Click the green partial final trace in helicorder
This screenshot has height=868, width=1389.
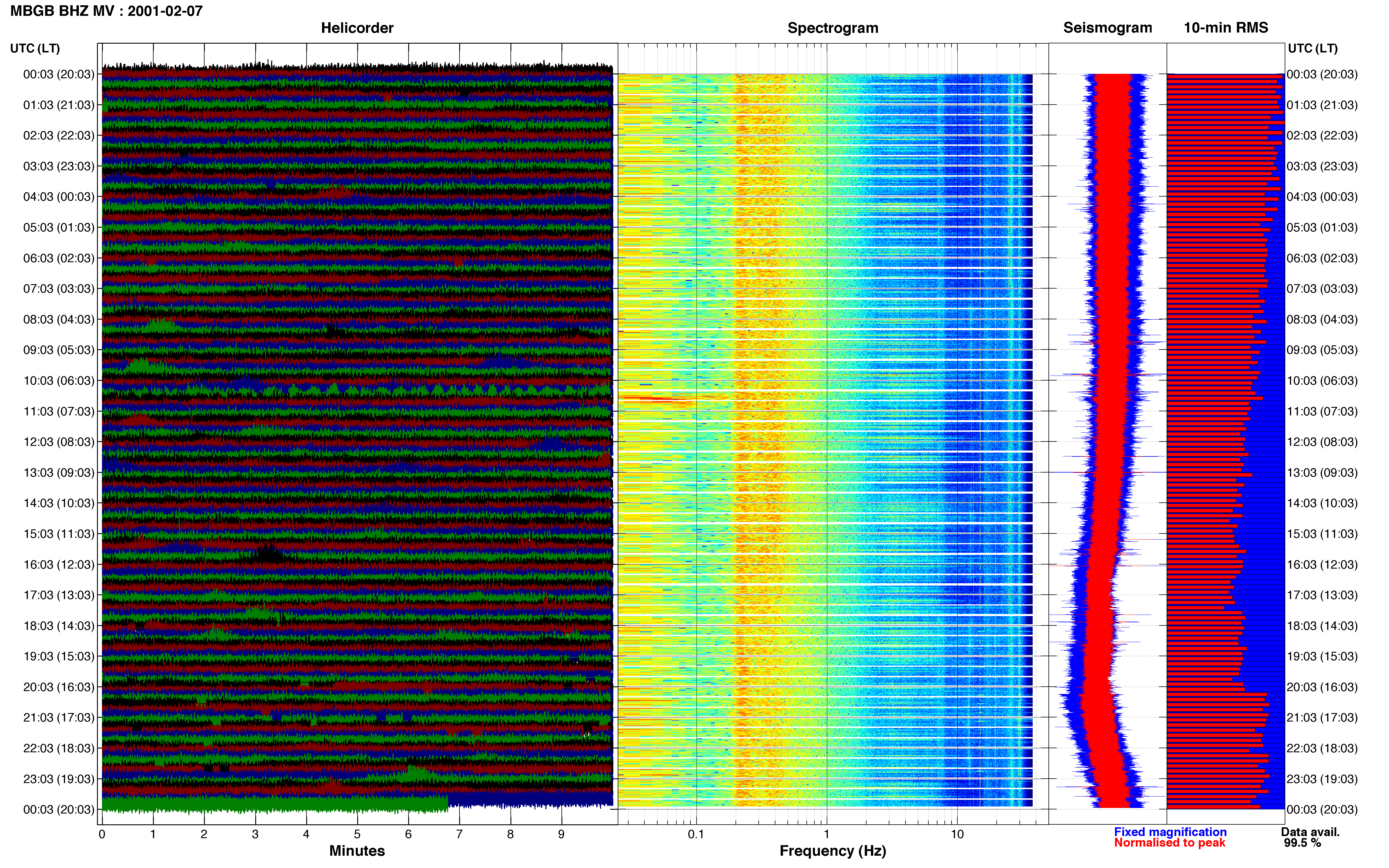(275, 804)
